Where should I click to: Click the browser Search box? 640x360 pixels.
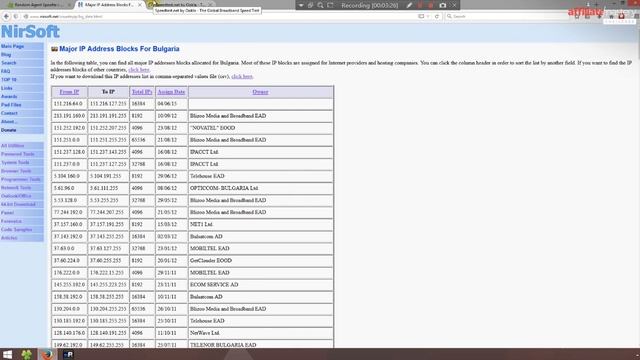point(506,16)
